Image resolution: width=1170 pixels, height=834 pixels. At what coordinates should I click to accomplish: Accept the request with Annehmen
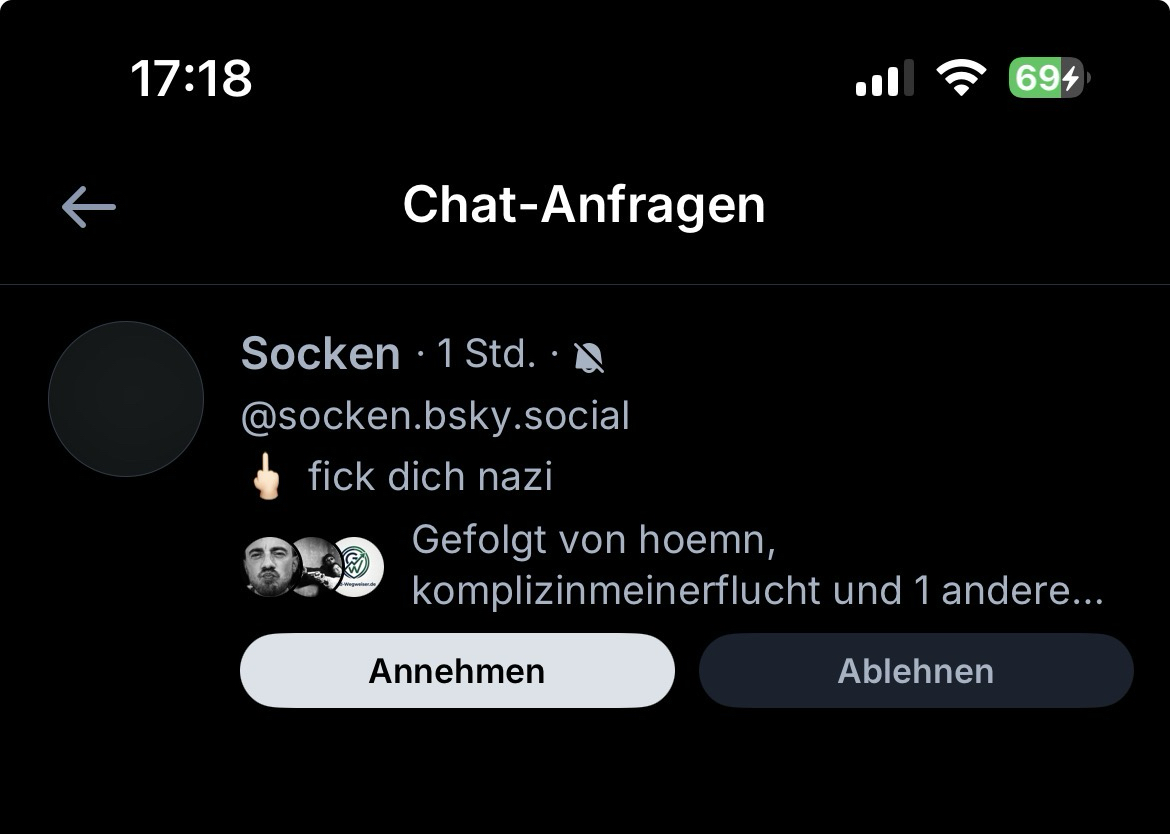(x=457, y=670)
